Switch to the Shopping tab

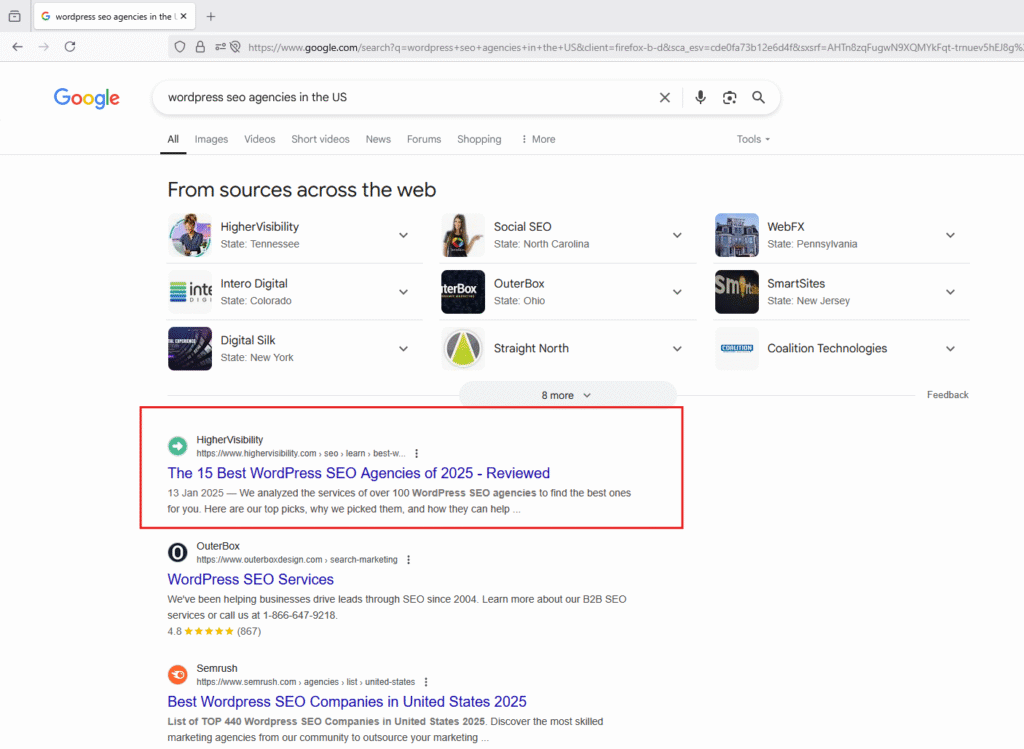(x=479, y=139)
